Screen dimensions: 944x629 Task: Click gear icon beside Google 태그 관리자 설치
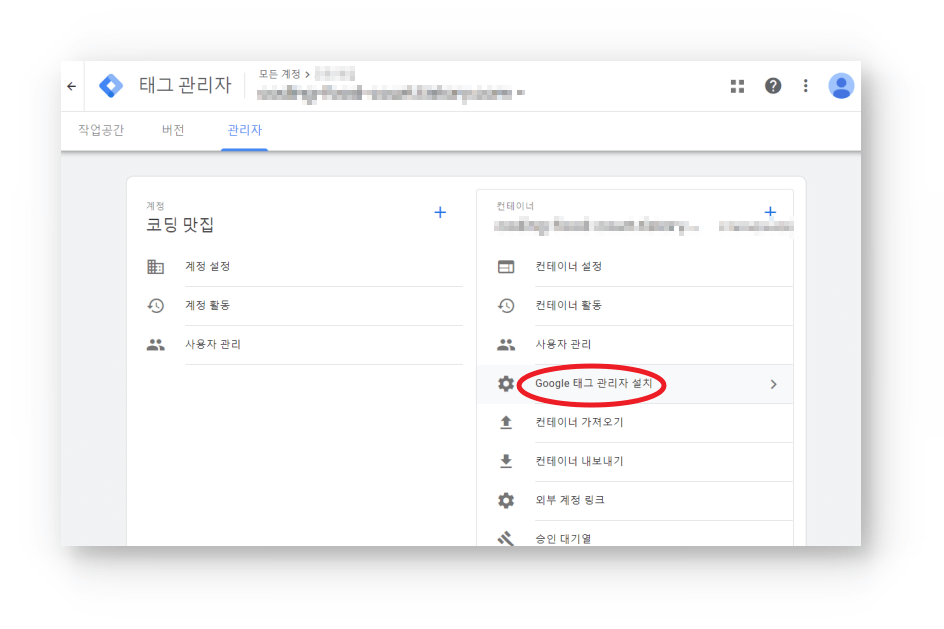506,383
